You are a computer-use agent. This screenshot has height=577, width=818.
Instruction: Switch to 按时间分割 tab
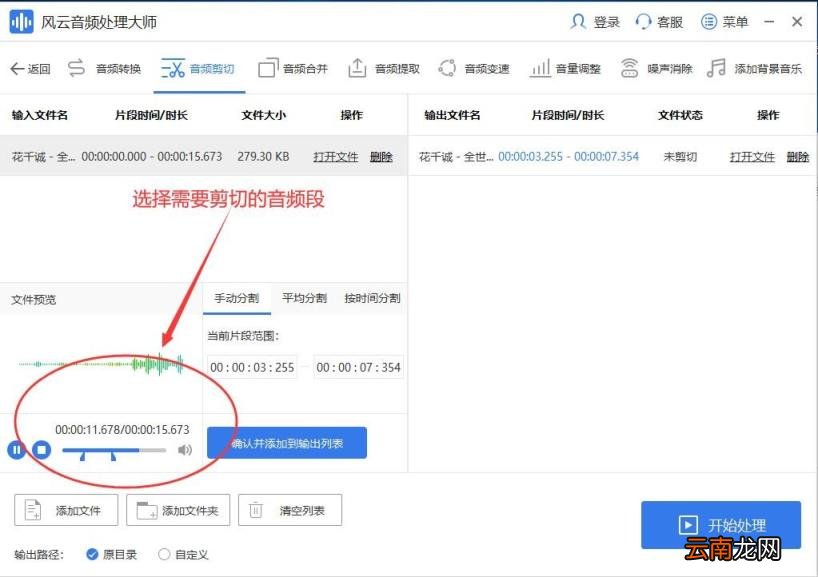372,298
